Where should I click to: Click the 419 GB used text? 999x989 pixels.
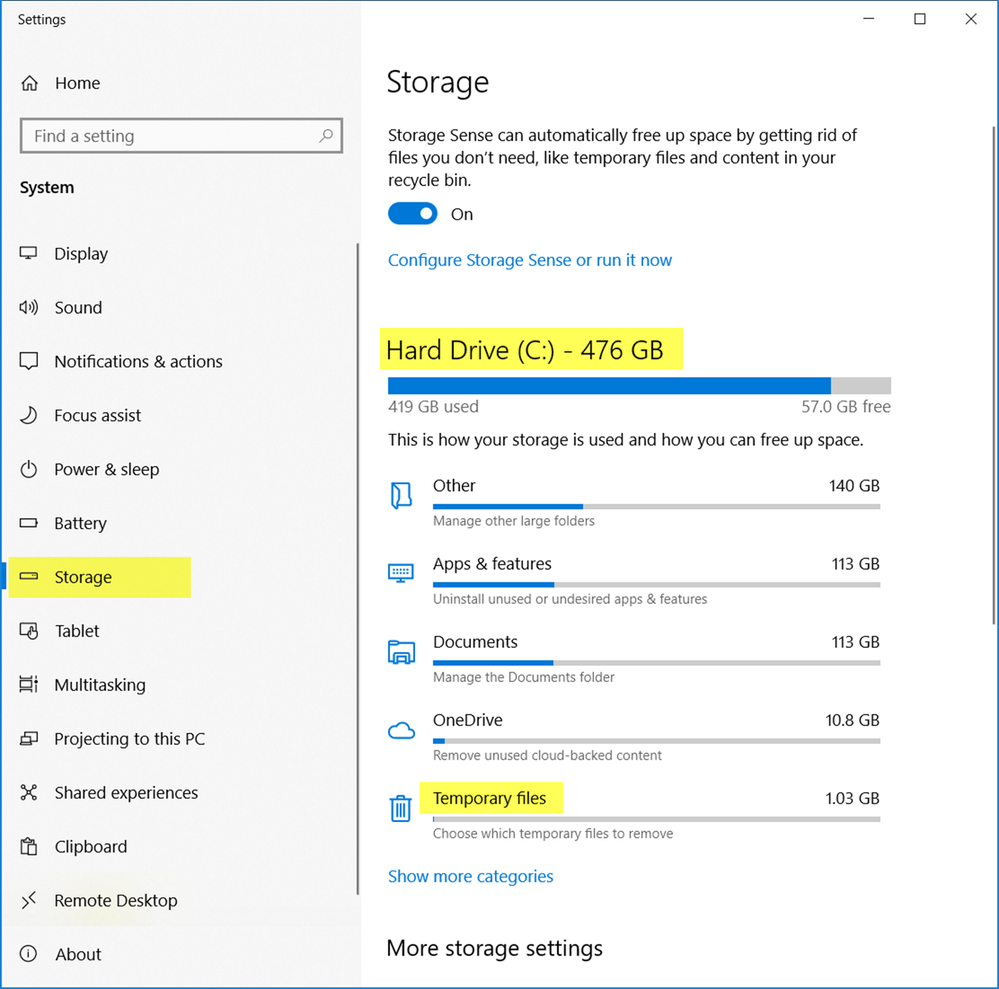(x=433, y=407)
